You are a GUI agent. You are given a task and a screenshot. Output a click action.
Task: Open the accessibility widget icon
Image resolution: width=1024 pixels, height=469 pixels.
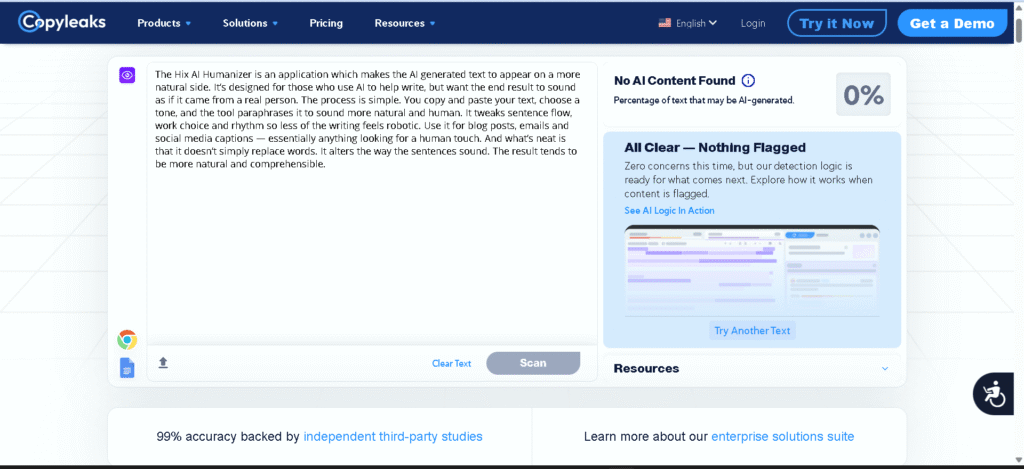point(992,394)
